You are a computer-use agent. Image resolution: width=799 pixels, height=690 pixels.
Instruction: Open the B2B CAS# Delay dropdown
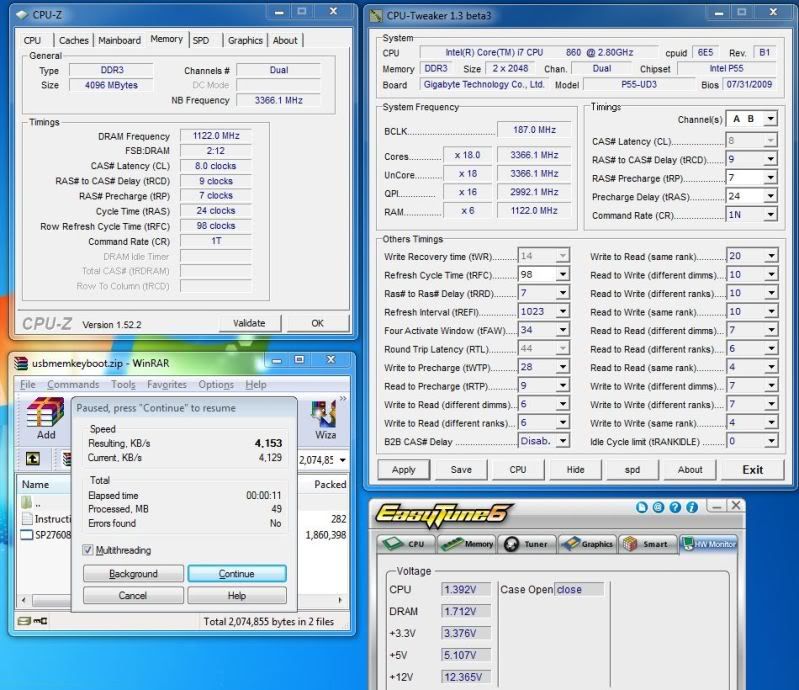point(563,441)
